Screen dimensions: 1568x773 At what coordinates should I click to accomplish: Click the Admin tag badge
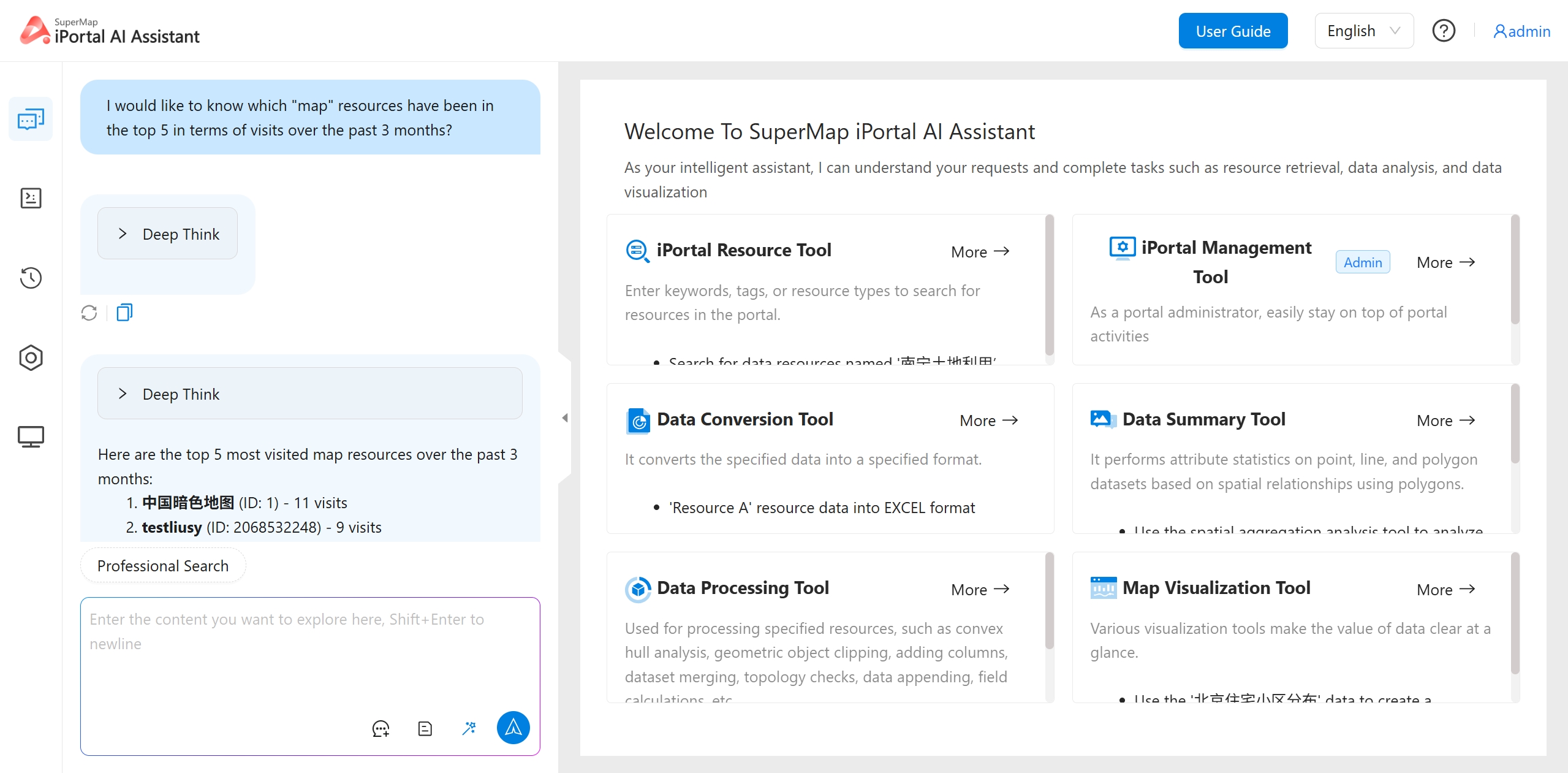pos(1363,262)
